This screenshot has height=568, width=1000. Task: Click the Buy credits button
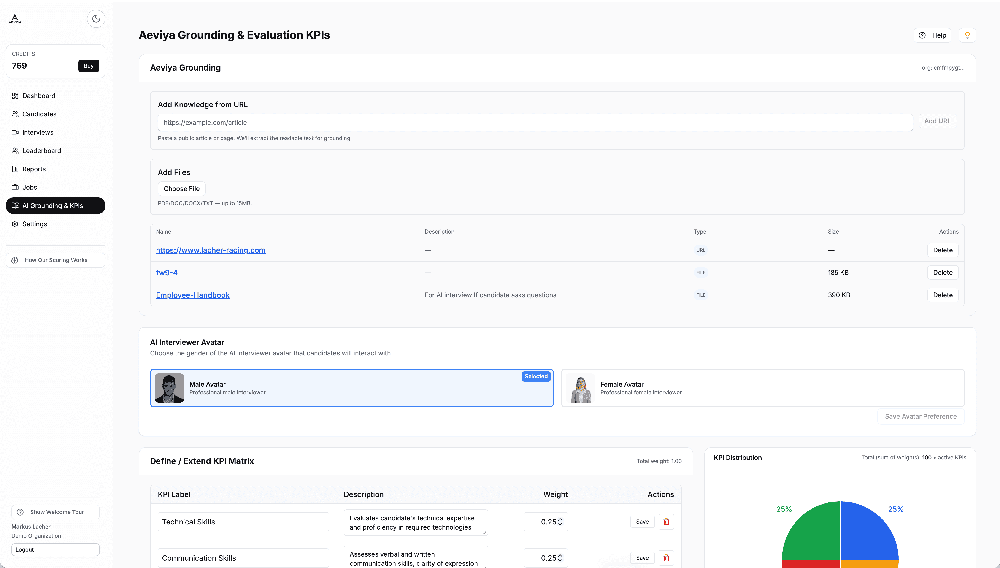point(88,66)
